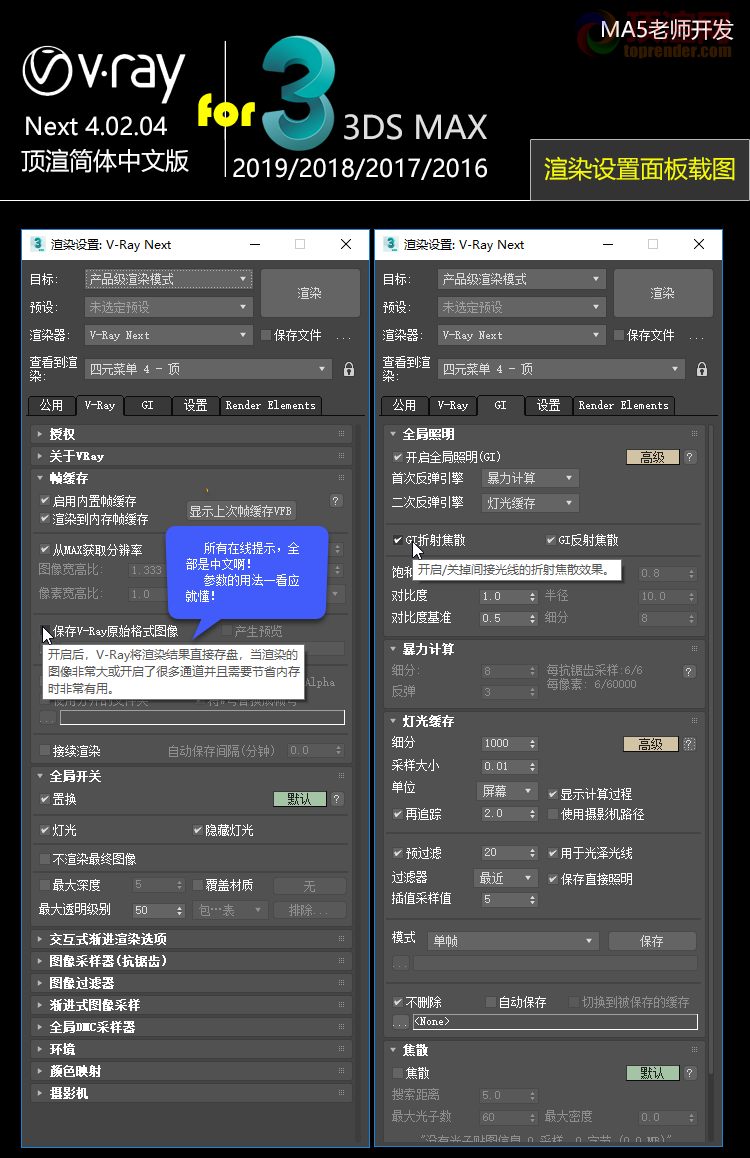
Task: Click help question mark beside 默认 in 全局开关
Action: [337, 799]
